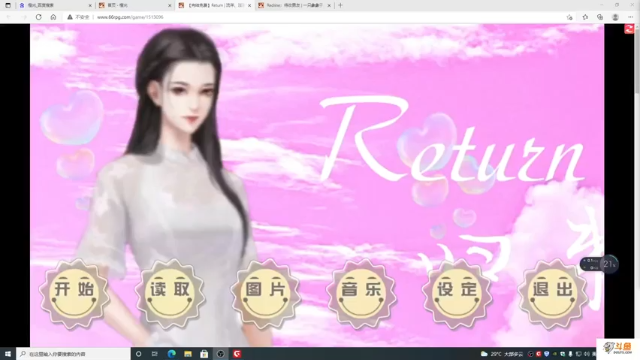Open Microsoft Edge from the taskbar
640x360 pixels.
point(171,354)
